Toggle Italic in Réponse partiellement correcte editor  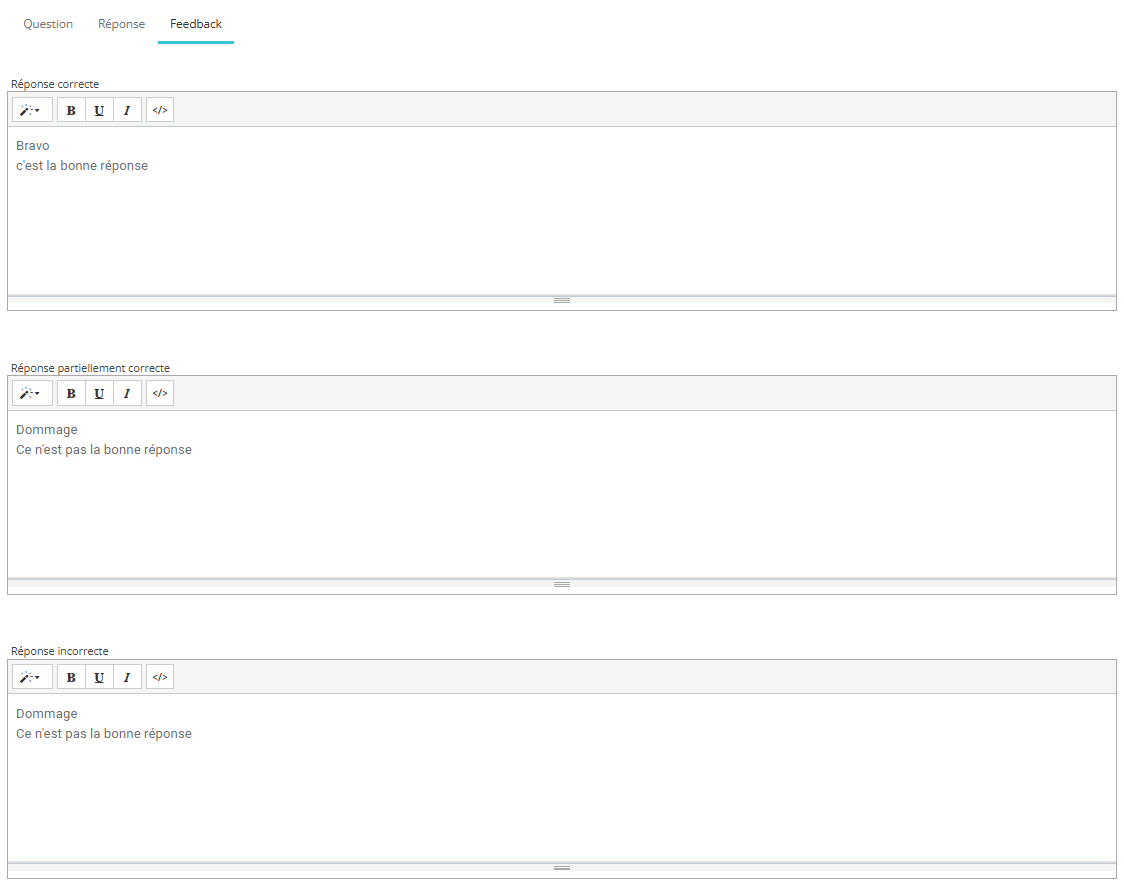[x=127, y=394]
